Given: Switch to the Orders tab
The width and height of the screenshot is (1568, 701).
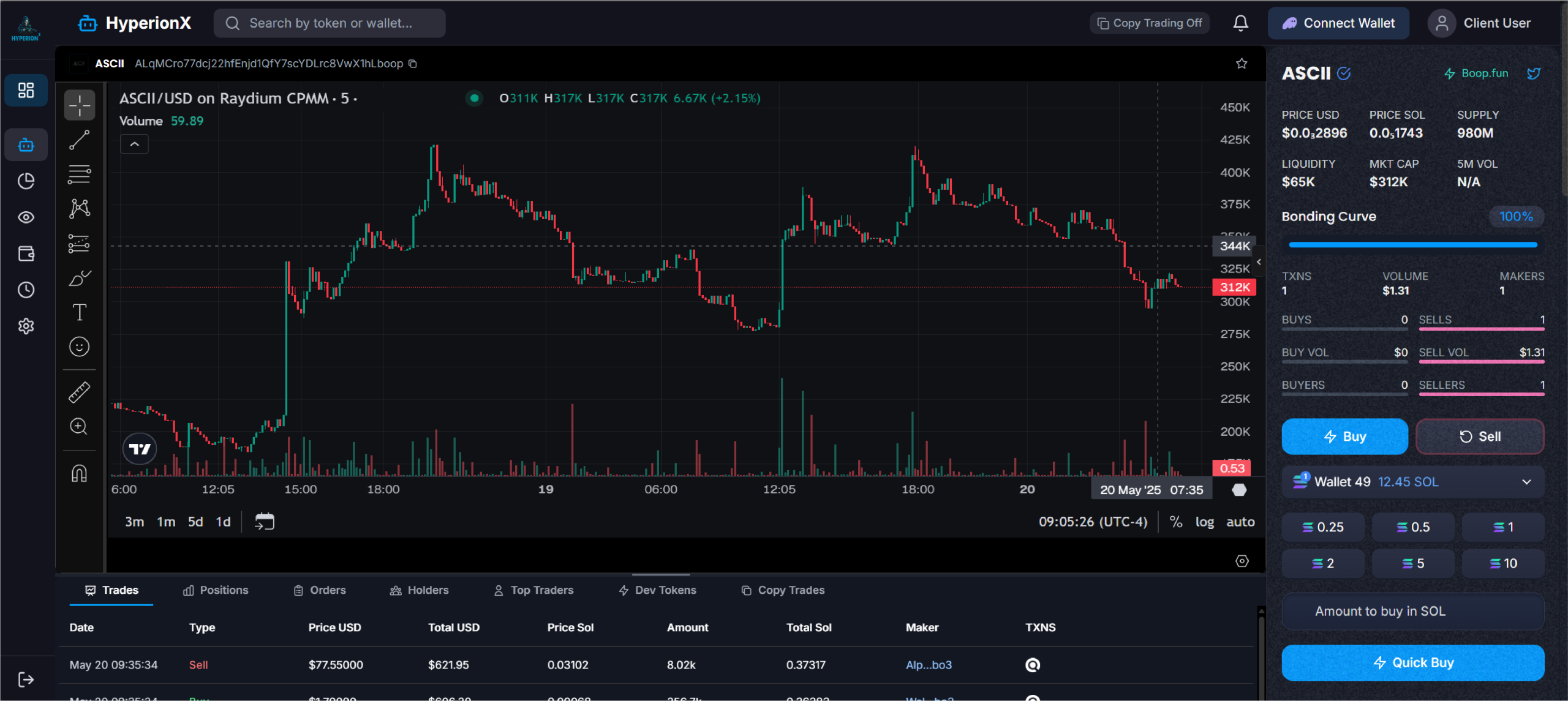Looking at the screenshot, I should pos(320,590).
